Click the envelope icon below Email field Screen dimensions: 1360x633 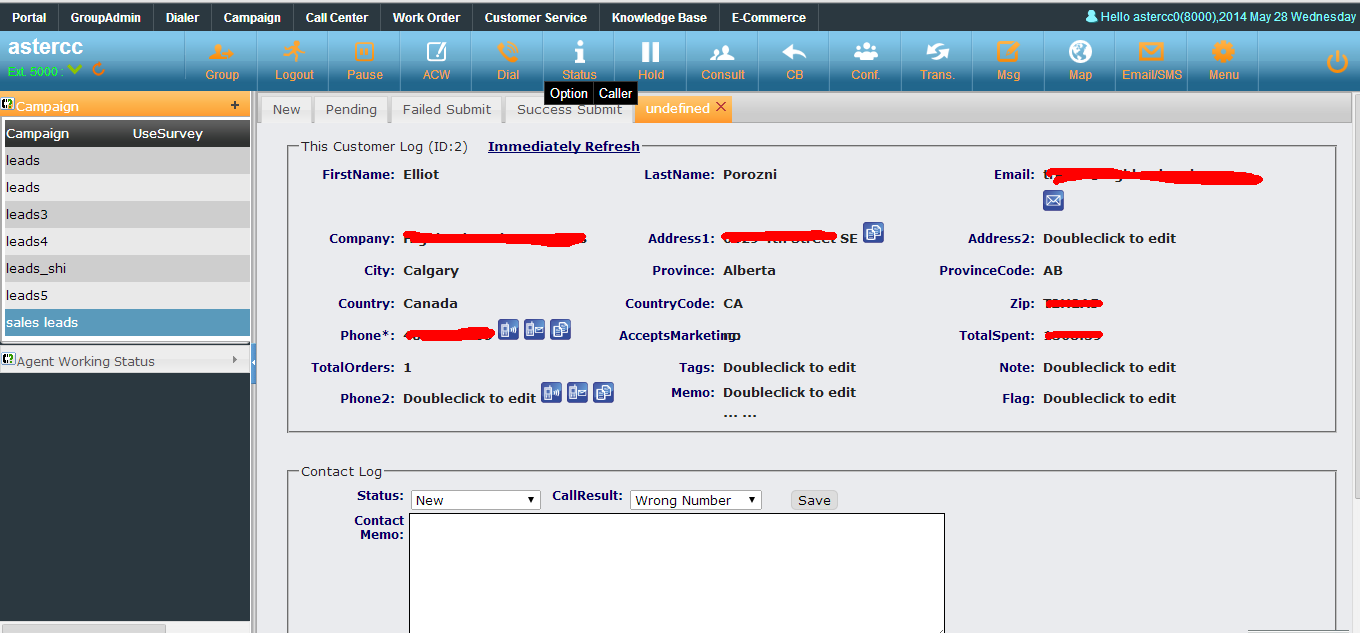[x=1053, y=201]
